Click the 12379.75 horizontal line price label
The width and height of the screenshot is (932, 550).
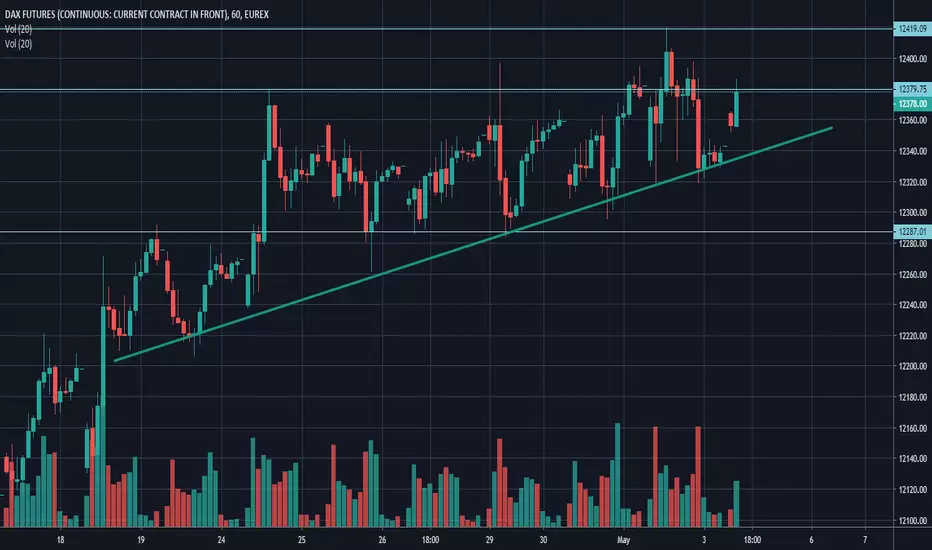coord(912,89)
